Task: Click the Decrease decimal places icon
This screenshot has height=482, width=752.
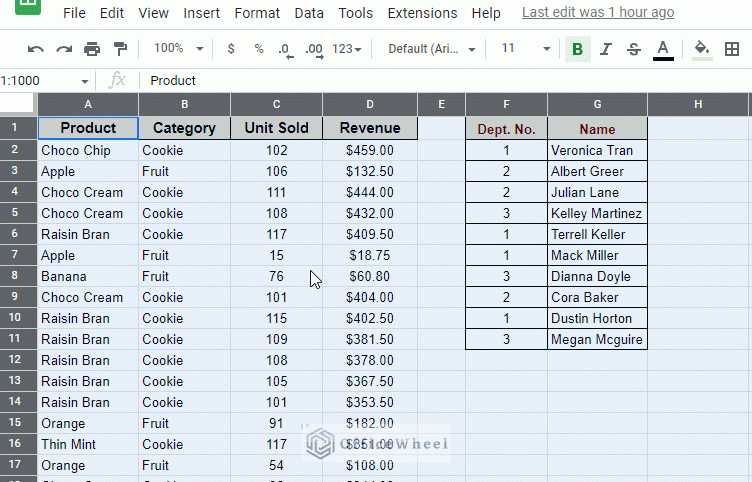Action: click(285, 50)
